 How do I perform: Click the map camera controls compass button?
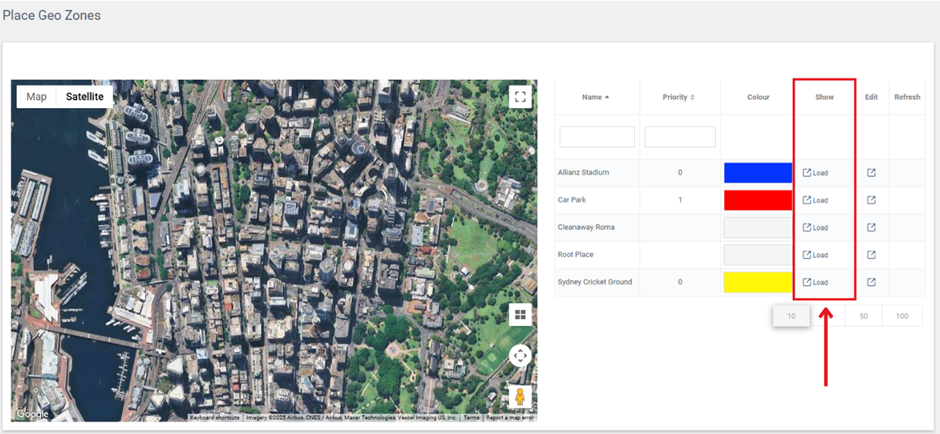pos(520,355)
